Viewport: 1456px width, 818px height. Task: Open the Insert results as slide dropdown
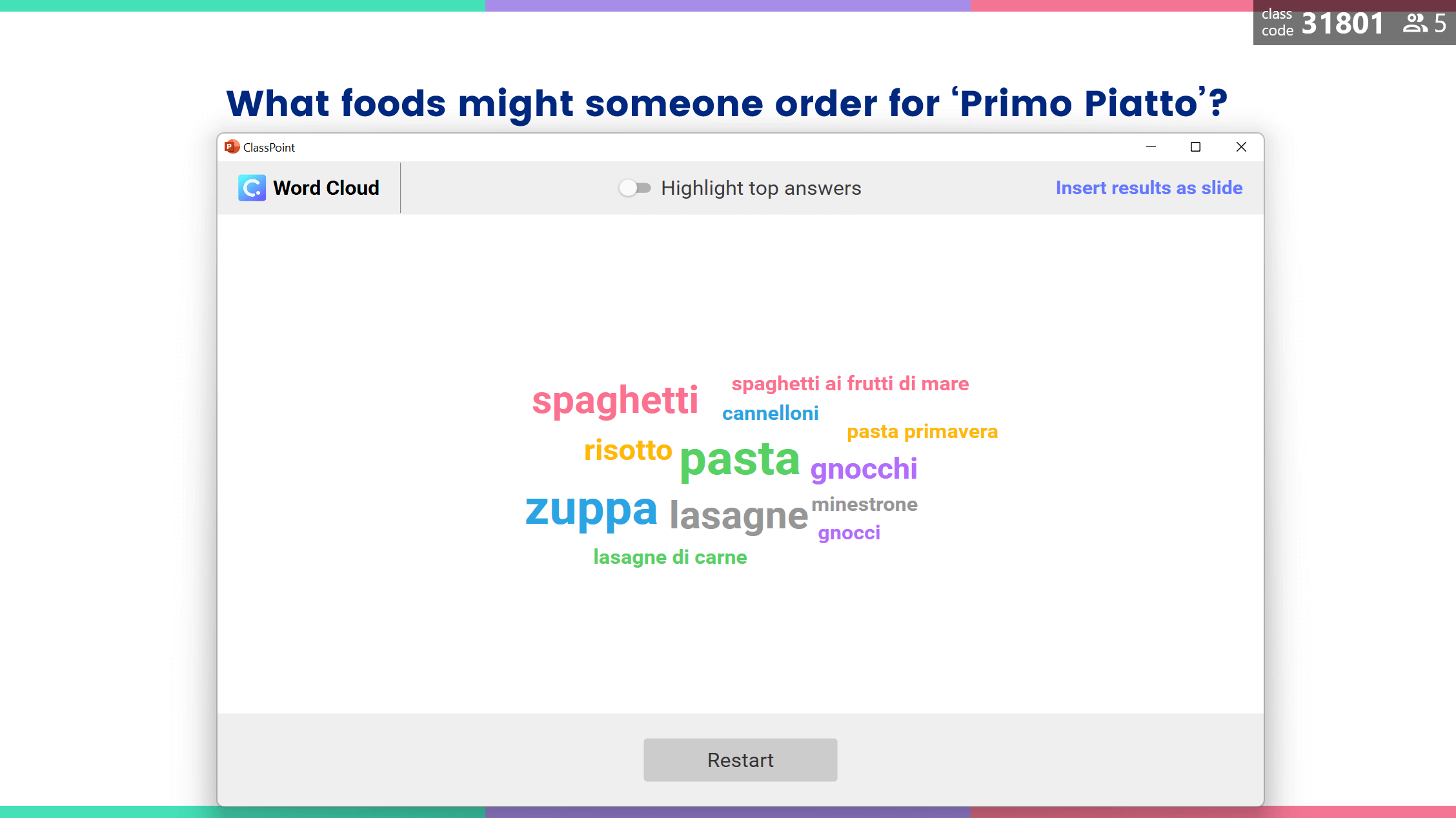pos(1149,188)
